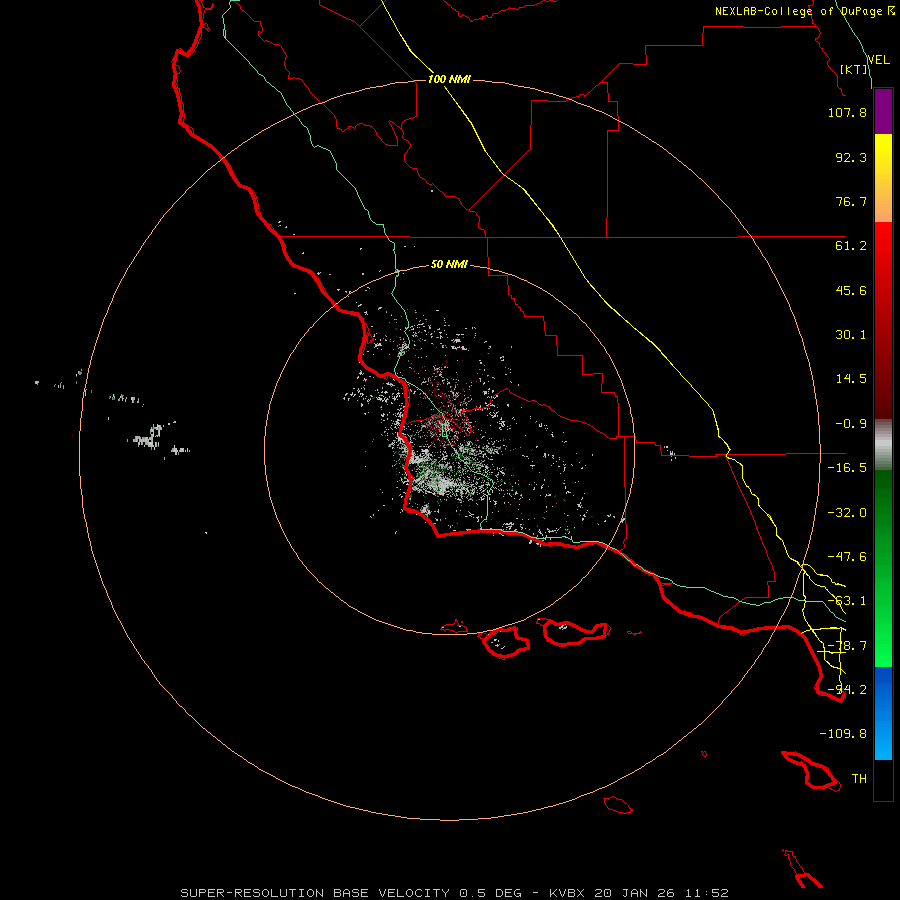Click the purple segment of color bar
Viewport: 900px width, 900px height.
point(883,112)
